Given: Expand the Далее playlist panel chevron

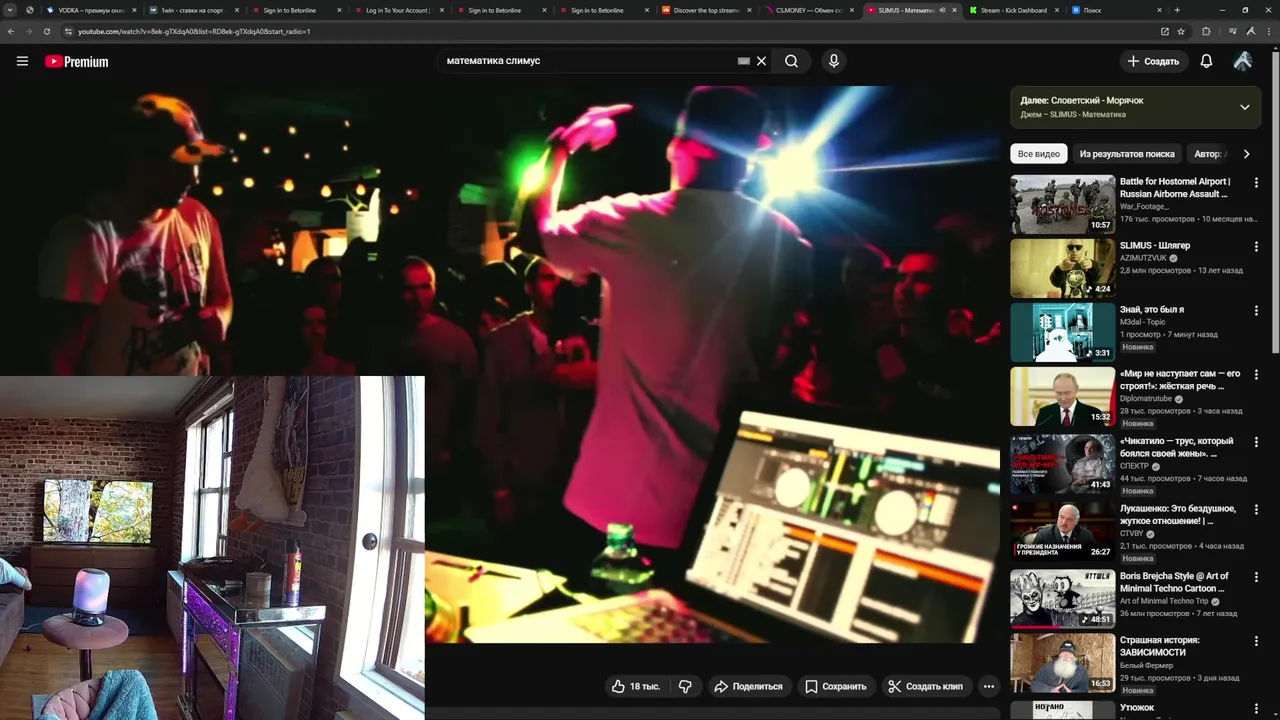Looking at the screenshot, I should (1245, 107).
